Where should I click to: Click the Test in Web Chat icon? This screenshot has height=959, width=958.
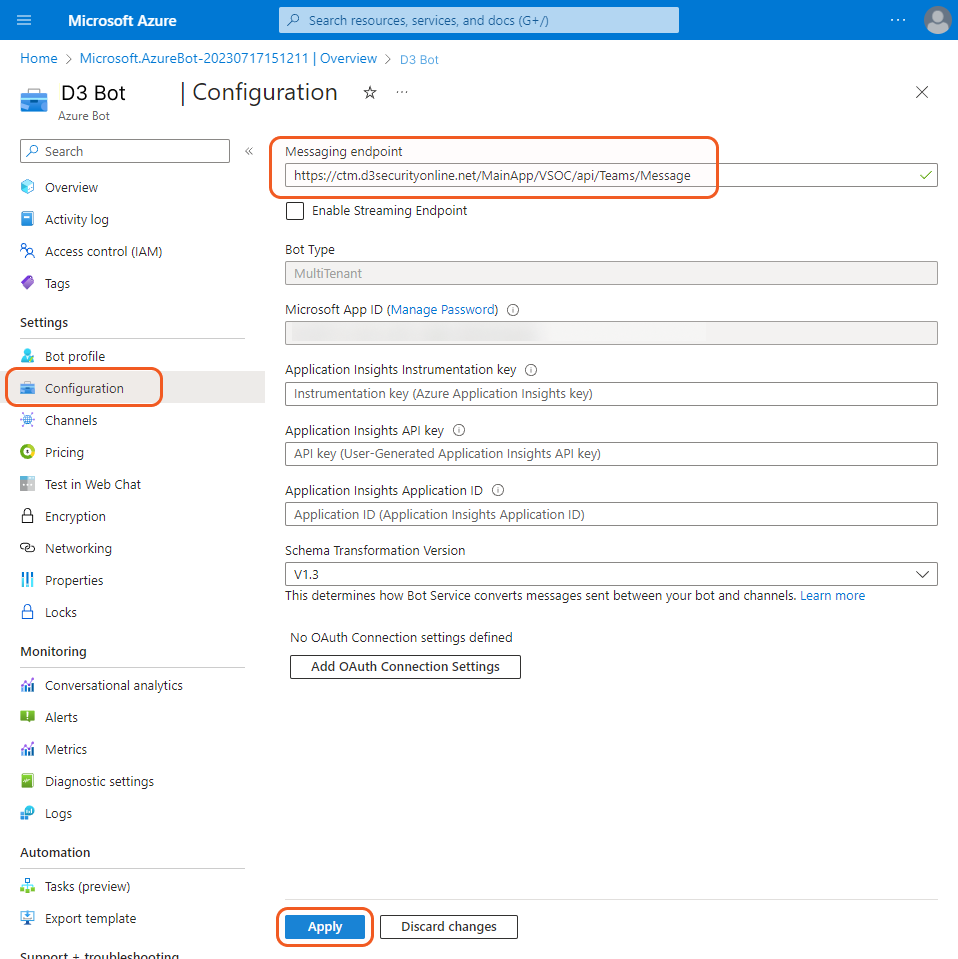(x=28, y=484)
